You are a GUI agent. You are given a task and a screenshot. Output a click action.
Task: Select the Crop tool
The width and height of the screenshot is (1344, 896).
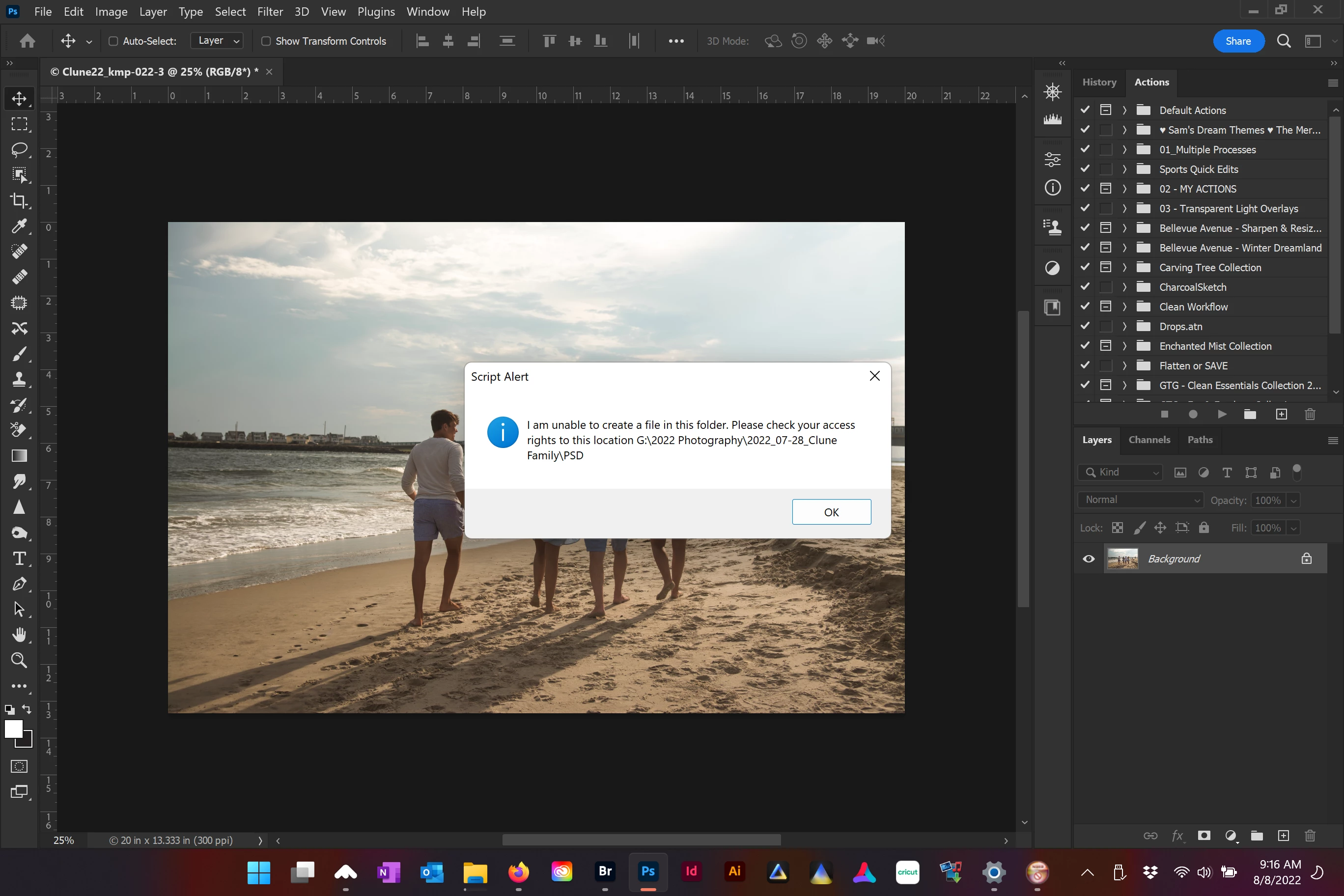pyautogui.click(x=19, y=200)
